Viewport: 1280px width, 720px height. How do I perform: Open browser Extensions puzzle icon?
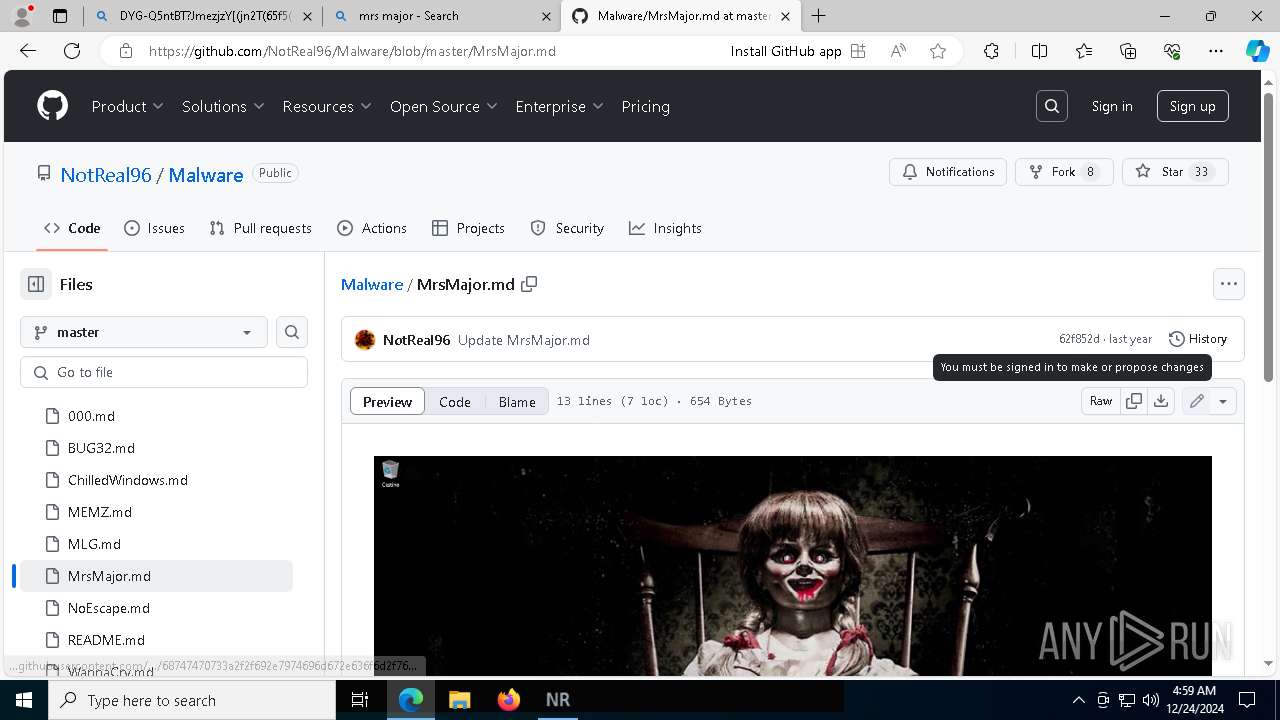(x=991, y=51)
